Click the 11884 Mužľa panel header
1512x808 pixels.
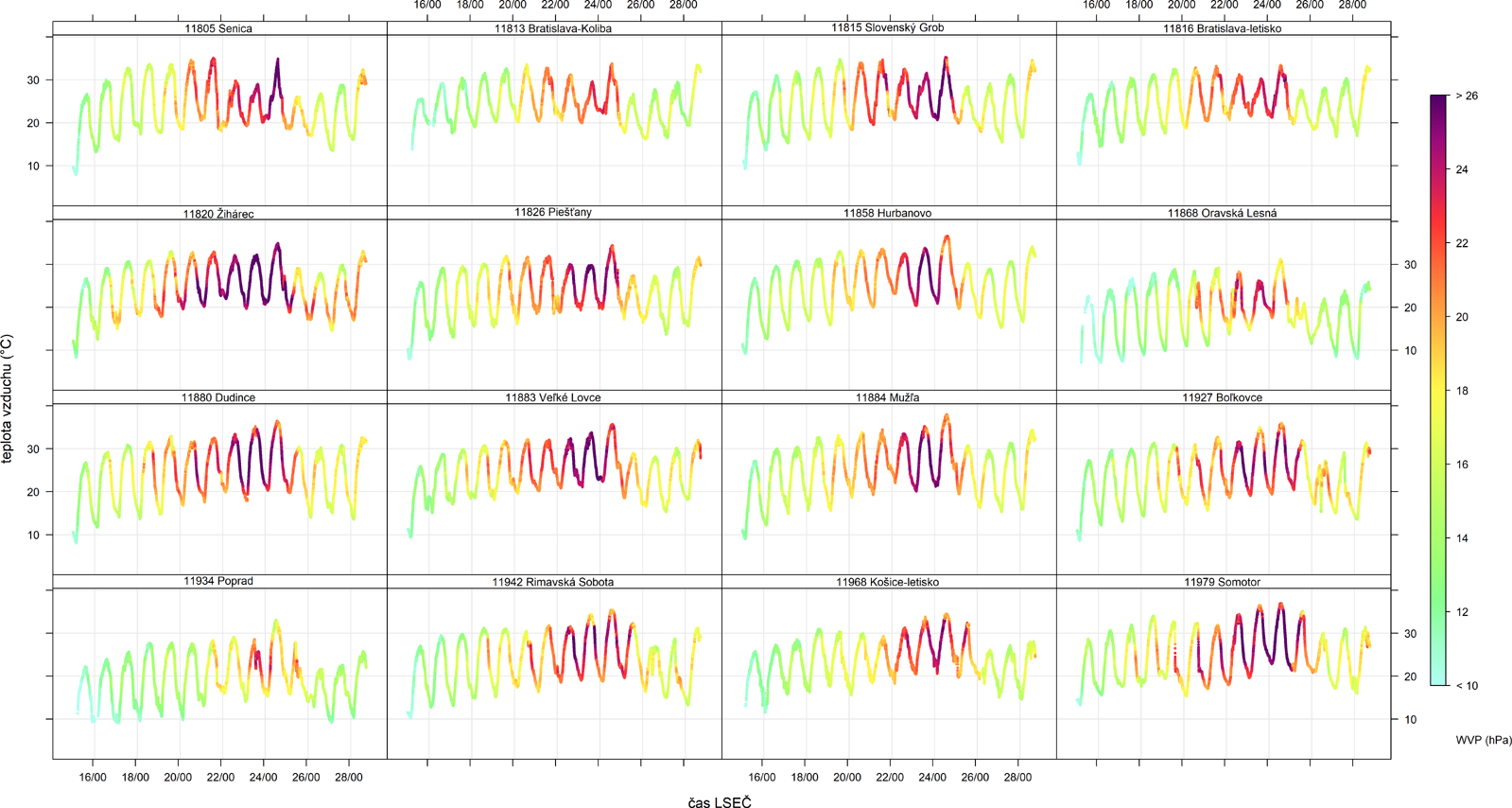tap(888, 397)
